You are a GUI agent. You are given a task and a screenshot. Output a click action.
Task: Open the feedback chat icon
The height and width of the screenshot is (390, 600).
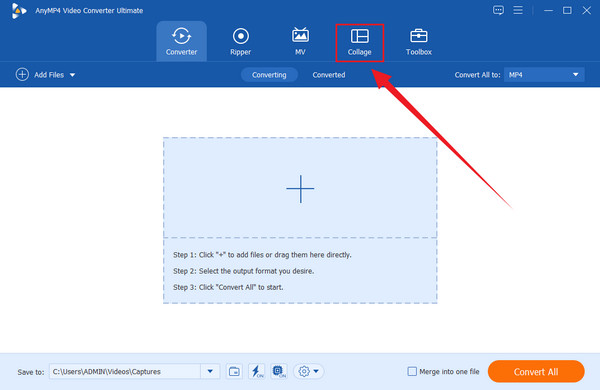pyautogui.click(x=498, y=10)
